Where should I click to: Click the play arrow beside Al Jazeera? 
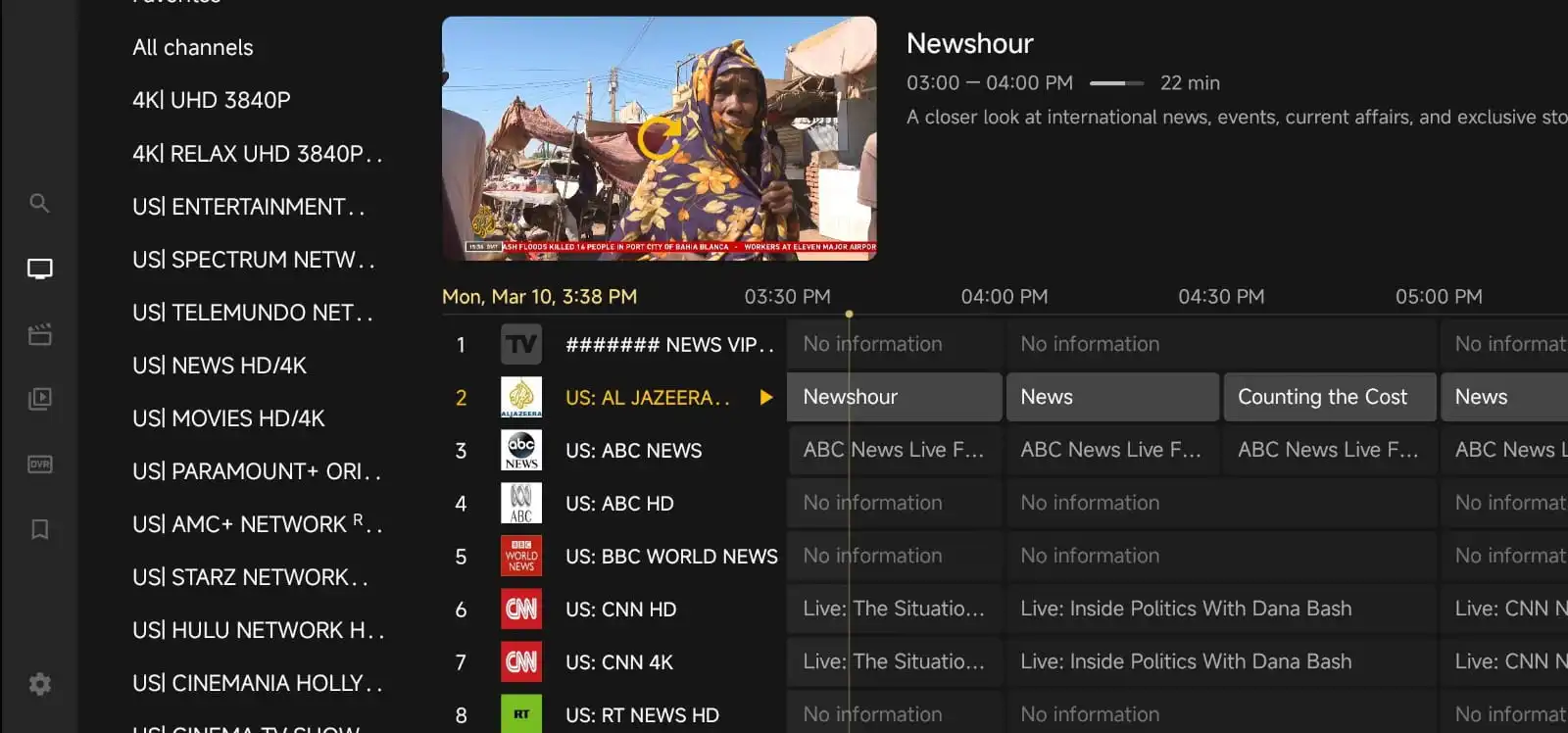pyautogui.click(x=765, y=397)
